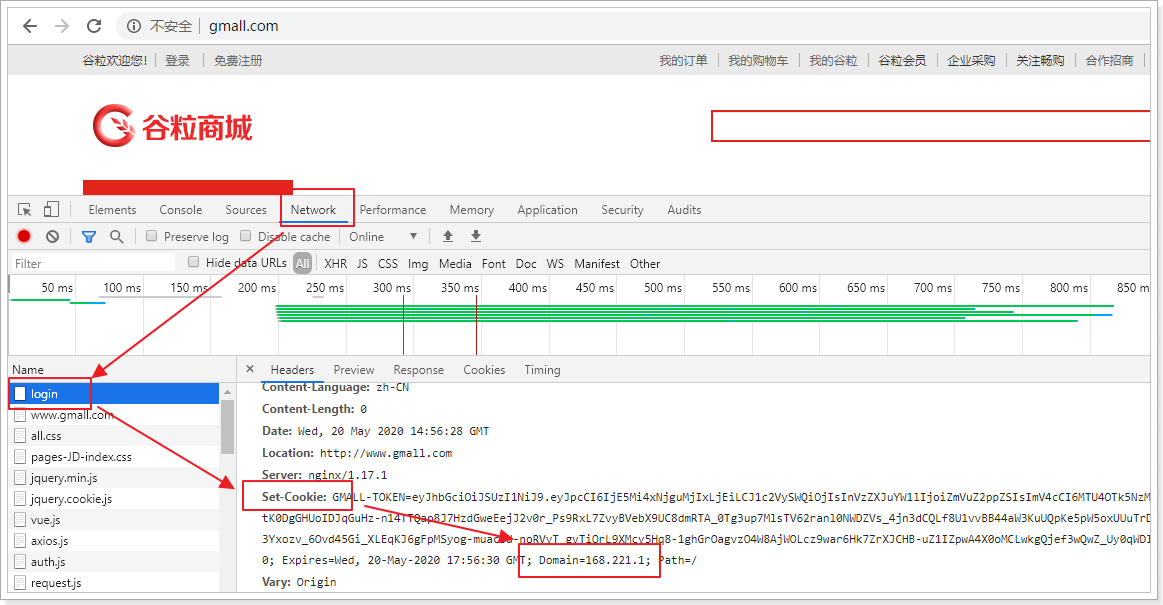Select the www.gmall.com request row
Screen dimensions: 1163x605
tap(114, 415)
